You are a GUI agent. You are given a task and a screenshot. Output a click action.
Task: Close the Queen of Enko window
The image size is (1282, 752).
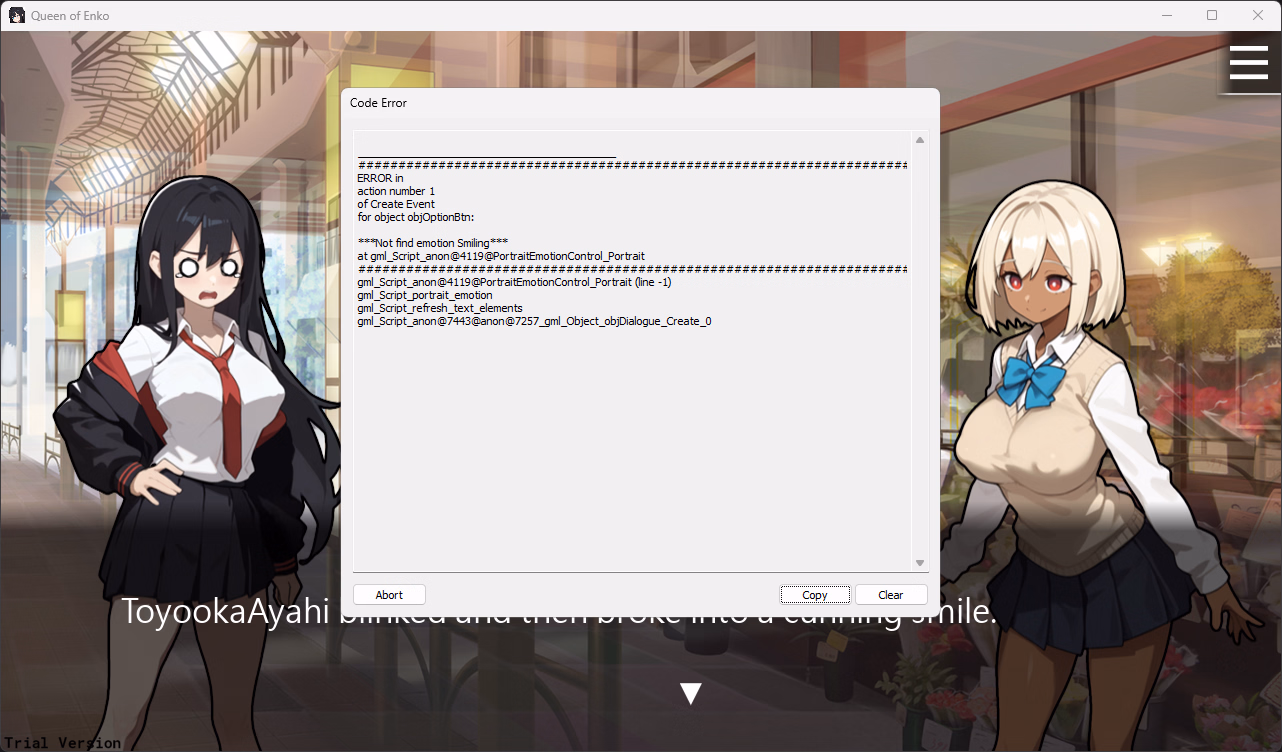point(1258,15)
